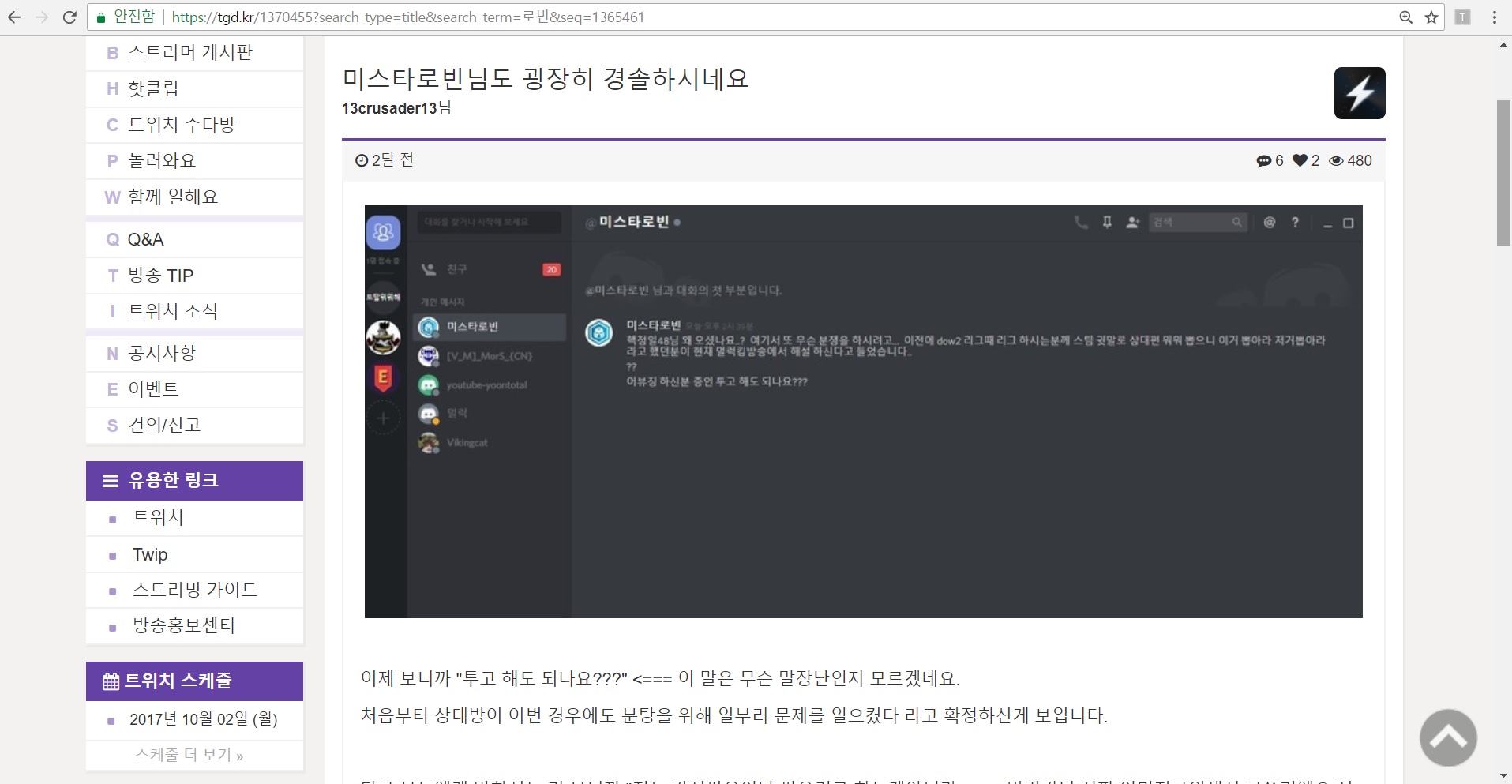Click the scrollbar up arrow
Image resolution: width=1512 pixels, height=784 pixels.
point(1503,45)
